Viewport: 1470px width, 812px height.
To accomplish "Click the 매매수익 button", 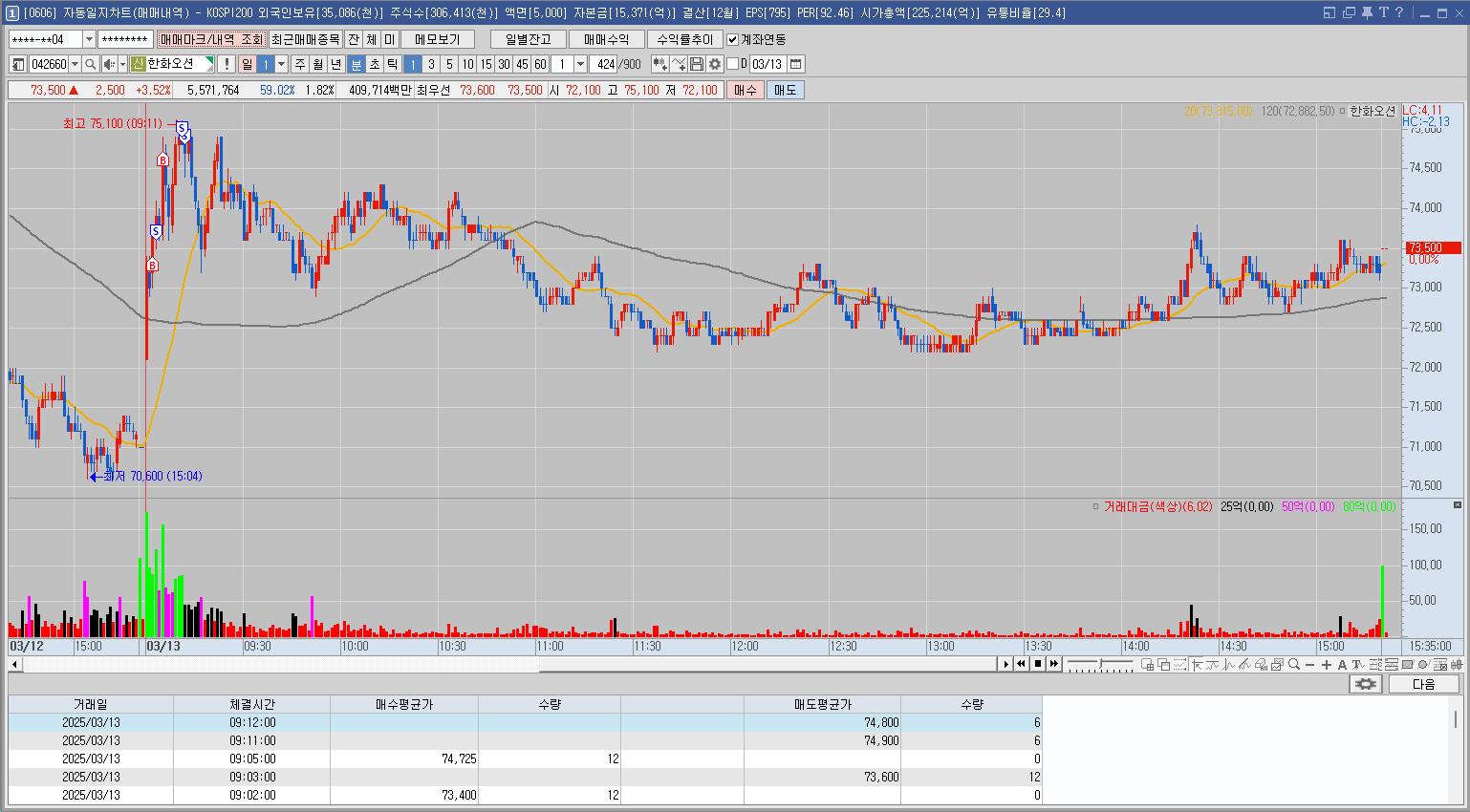I will pos(606,39).
